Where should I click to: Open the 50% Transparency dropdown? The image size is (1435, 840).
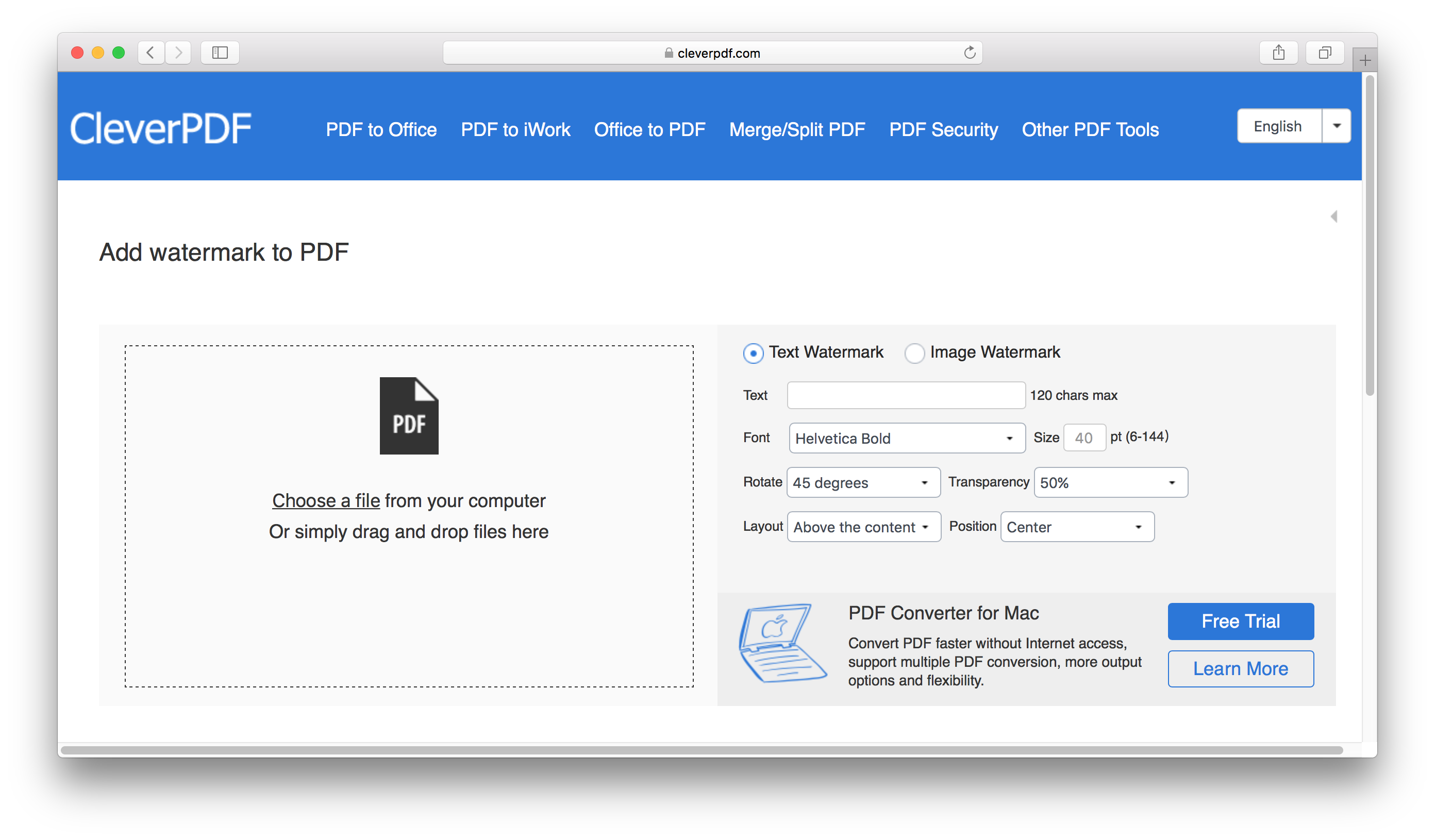(1110, 482)
